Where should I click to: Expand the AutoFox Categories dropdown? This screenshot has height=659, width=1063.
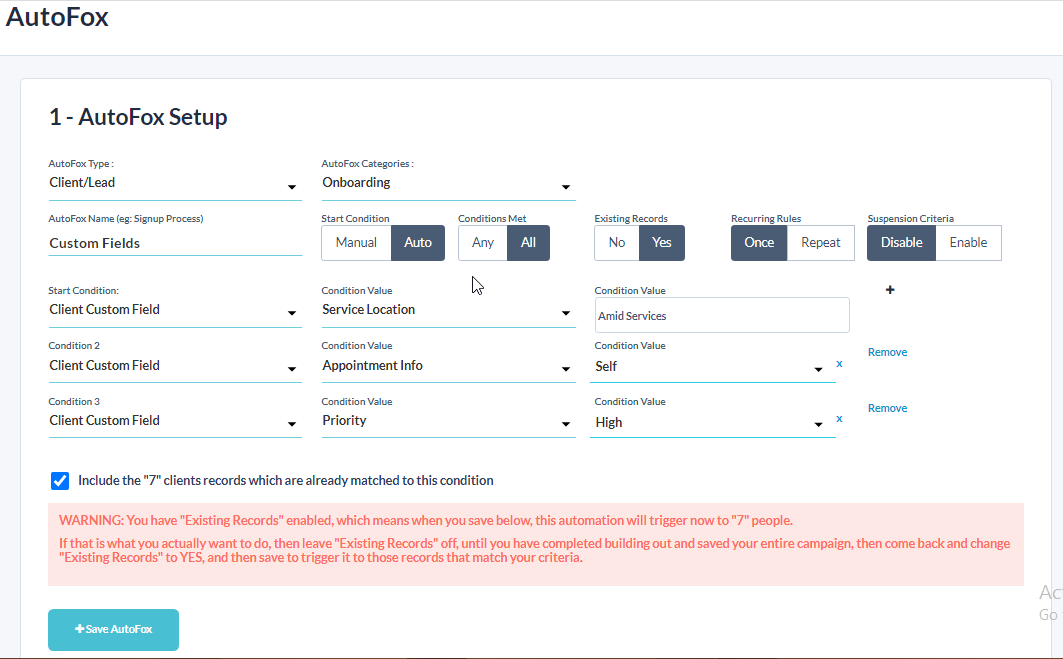pos(448,184)
